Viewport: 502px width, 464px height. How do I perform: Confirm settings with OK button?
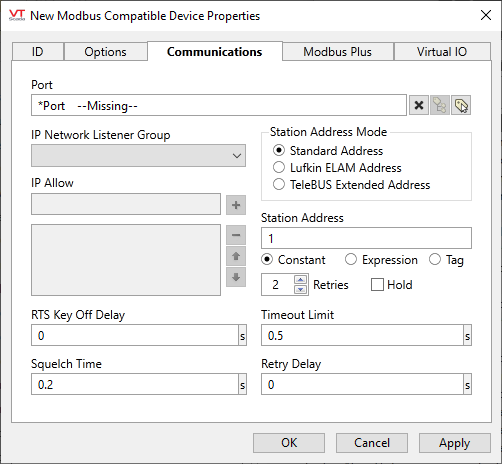click(x=289, y=443)
